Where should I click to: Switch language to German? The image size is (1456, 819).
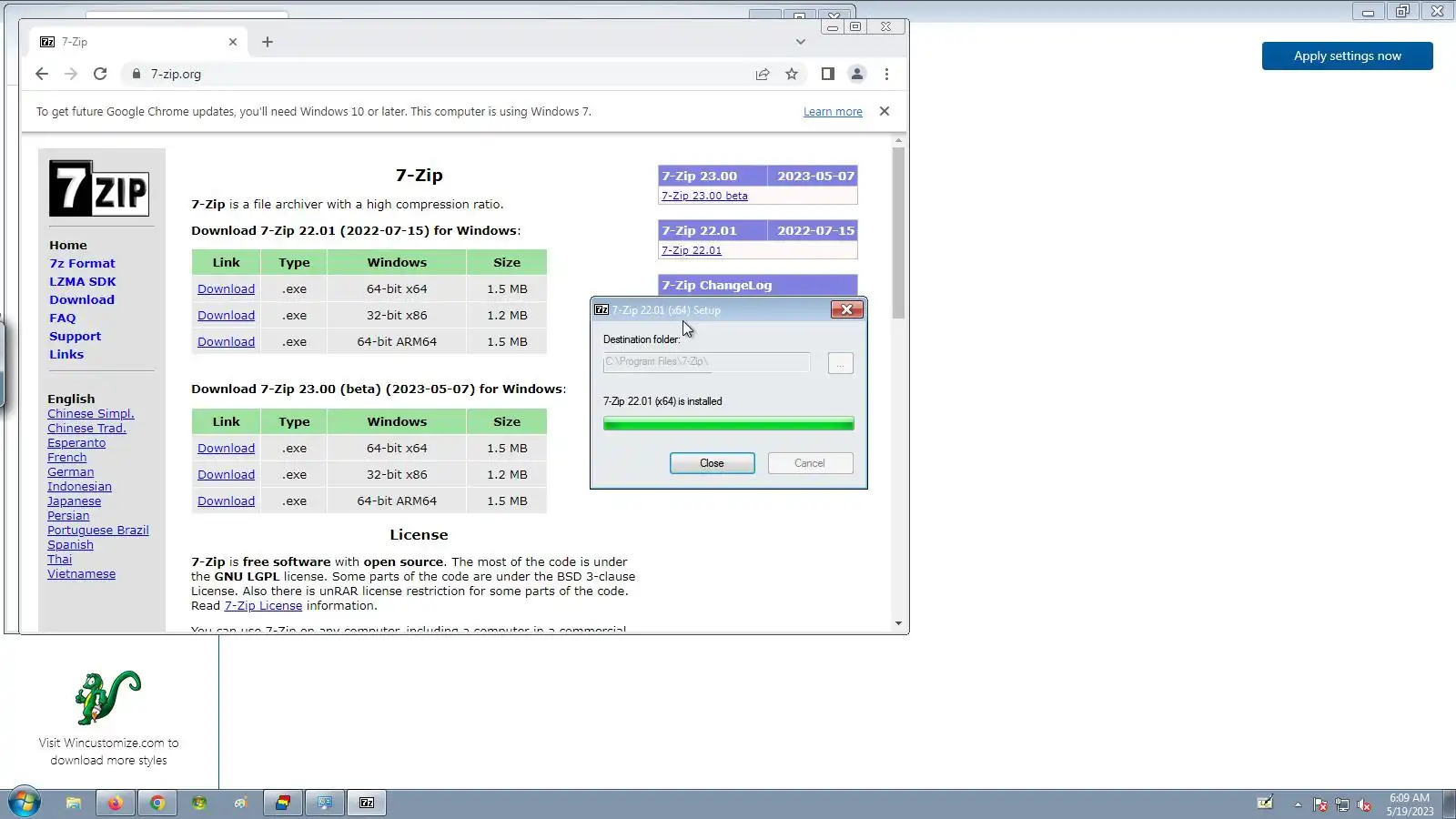[71, 471]
